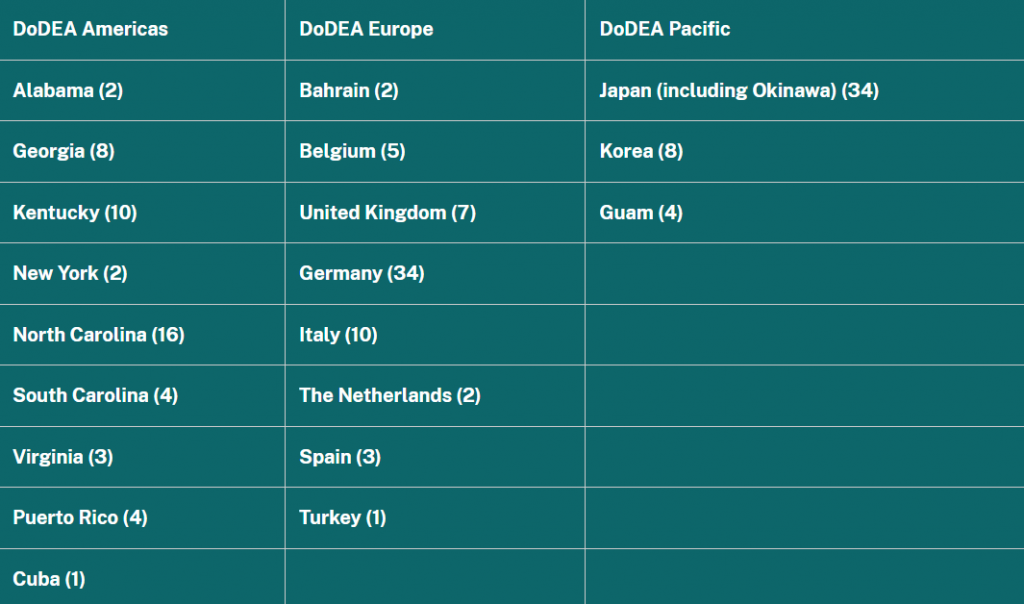
Task: Select the North Carolina (16) cell
Action: (99, 335)
